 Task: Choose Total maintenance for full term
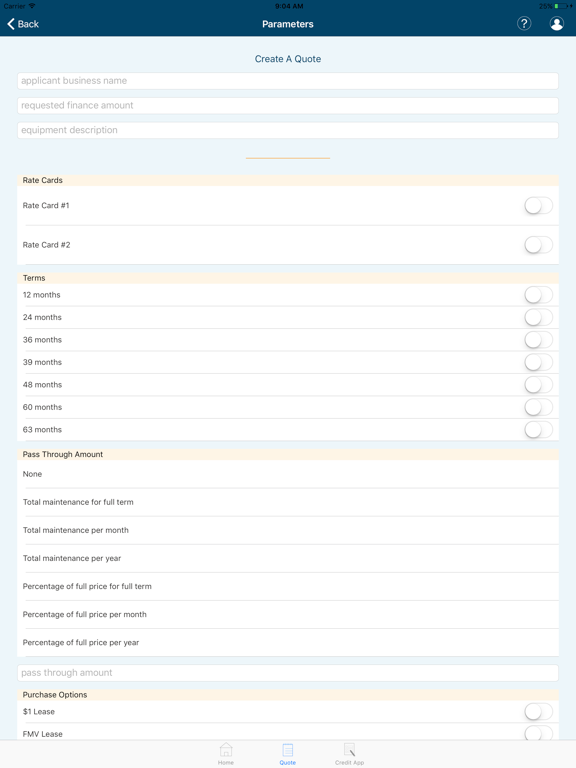pos(288,502)
